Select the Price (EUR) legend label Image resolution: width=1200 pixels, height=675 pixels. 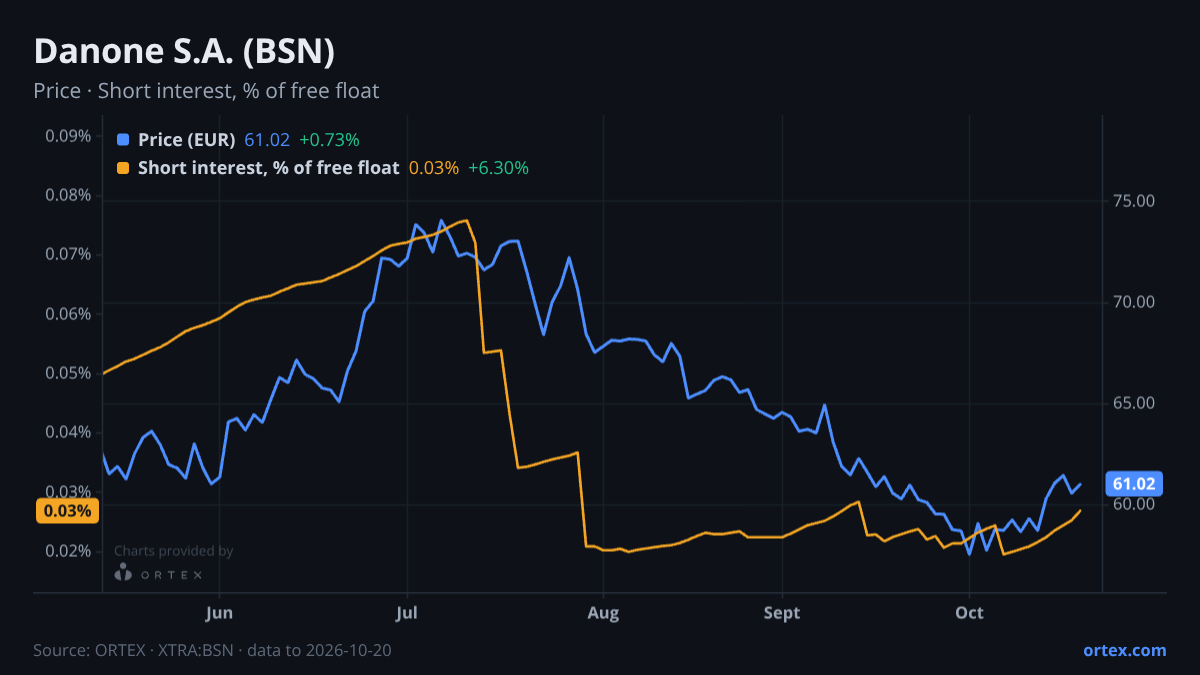[x=187, y=140]
